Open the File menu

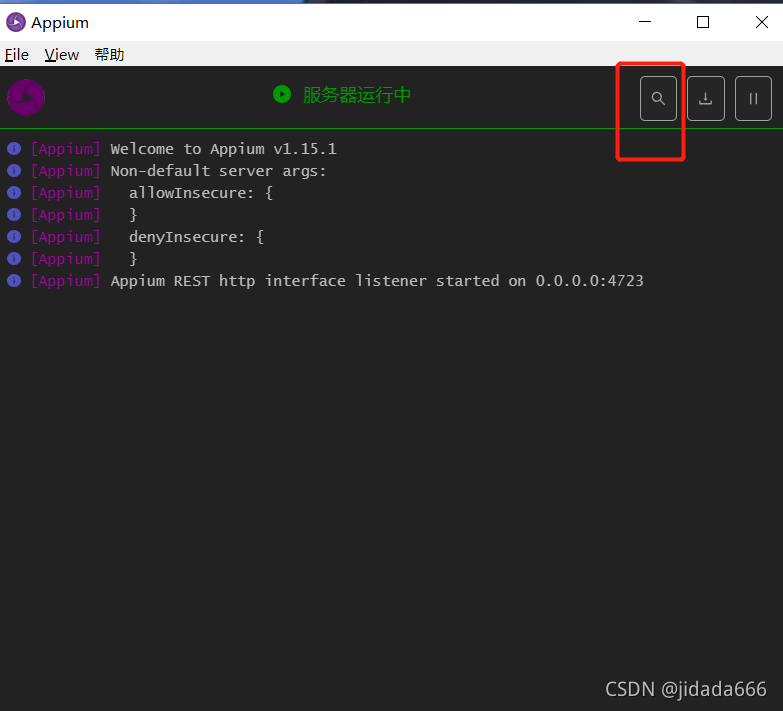(16, 54)
